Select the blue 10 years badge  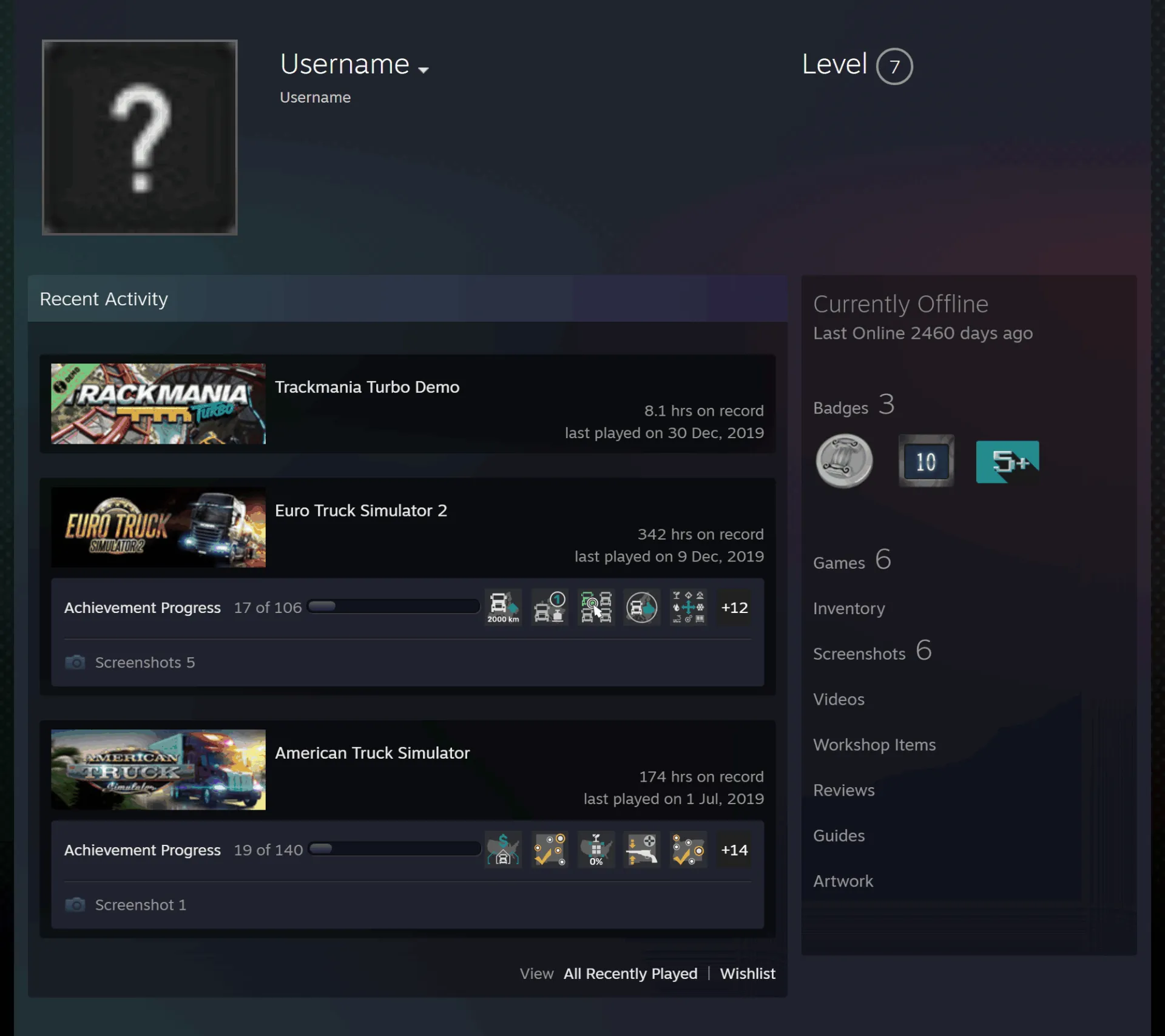[x=926, y=461]
